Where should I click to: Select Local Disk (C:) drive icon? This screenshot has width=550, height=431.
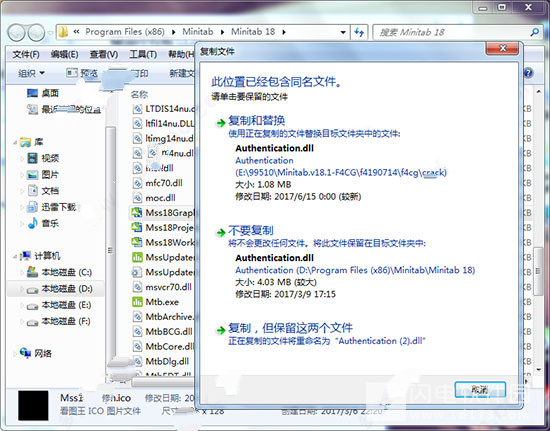[x=32, y=272]
